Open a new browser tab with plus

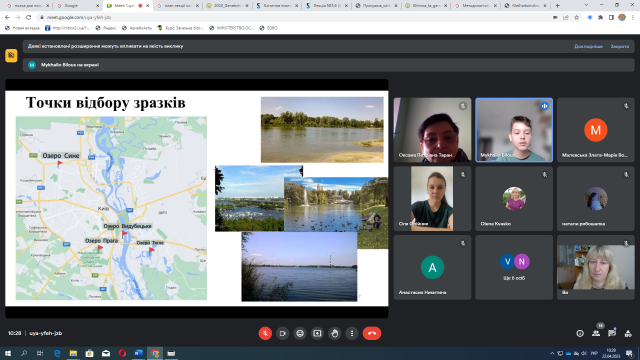tap(558, 6)
